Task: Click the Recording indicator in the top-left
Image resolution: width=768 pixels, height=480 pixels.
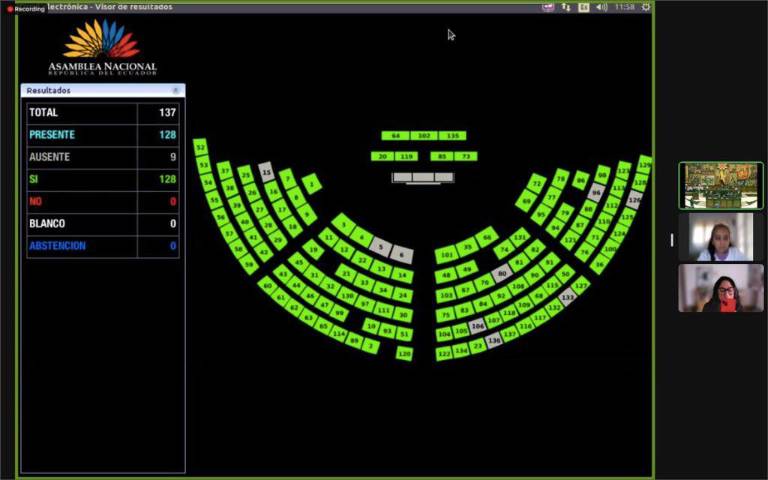Action: (24, 8)
